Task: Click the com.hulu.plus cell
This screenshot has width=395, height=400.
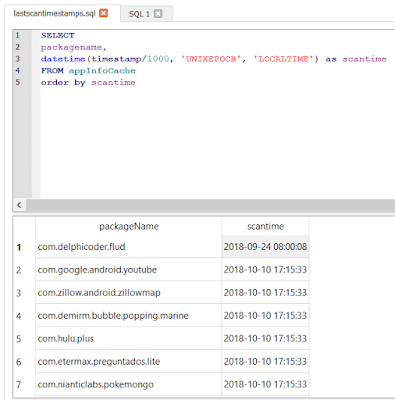Action: click(x=129, y=339)
